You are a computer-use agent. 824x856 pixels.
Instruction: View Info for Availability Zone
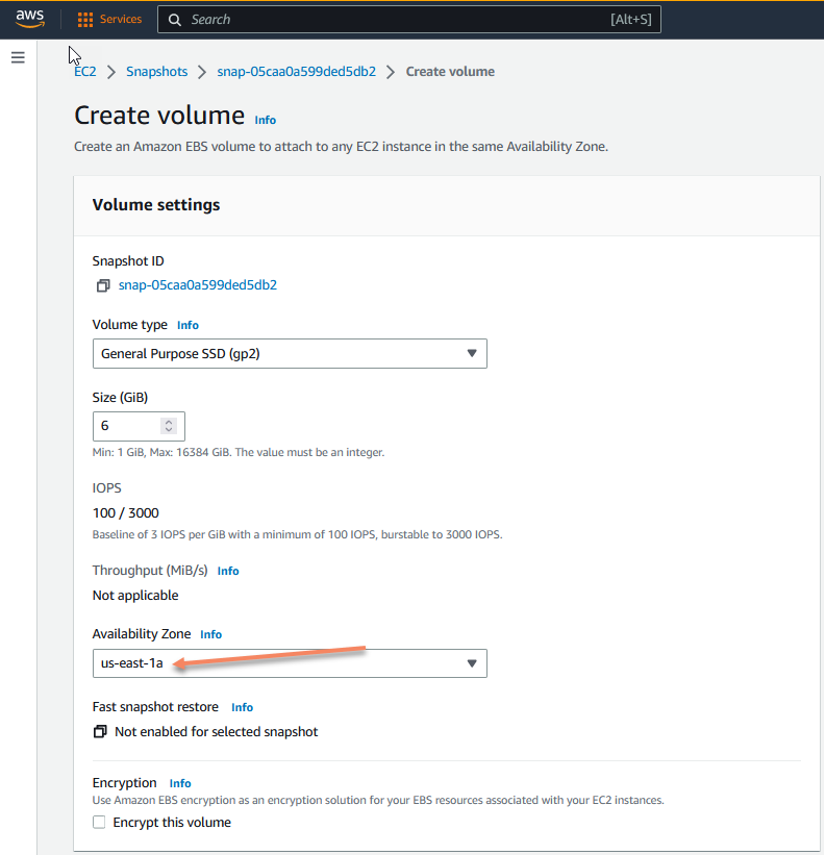click(210, 634)
